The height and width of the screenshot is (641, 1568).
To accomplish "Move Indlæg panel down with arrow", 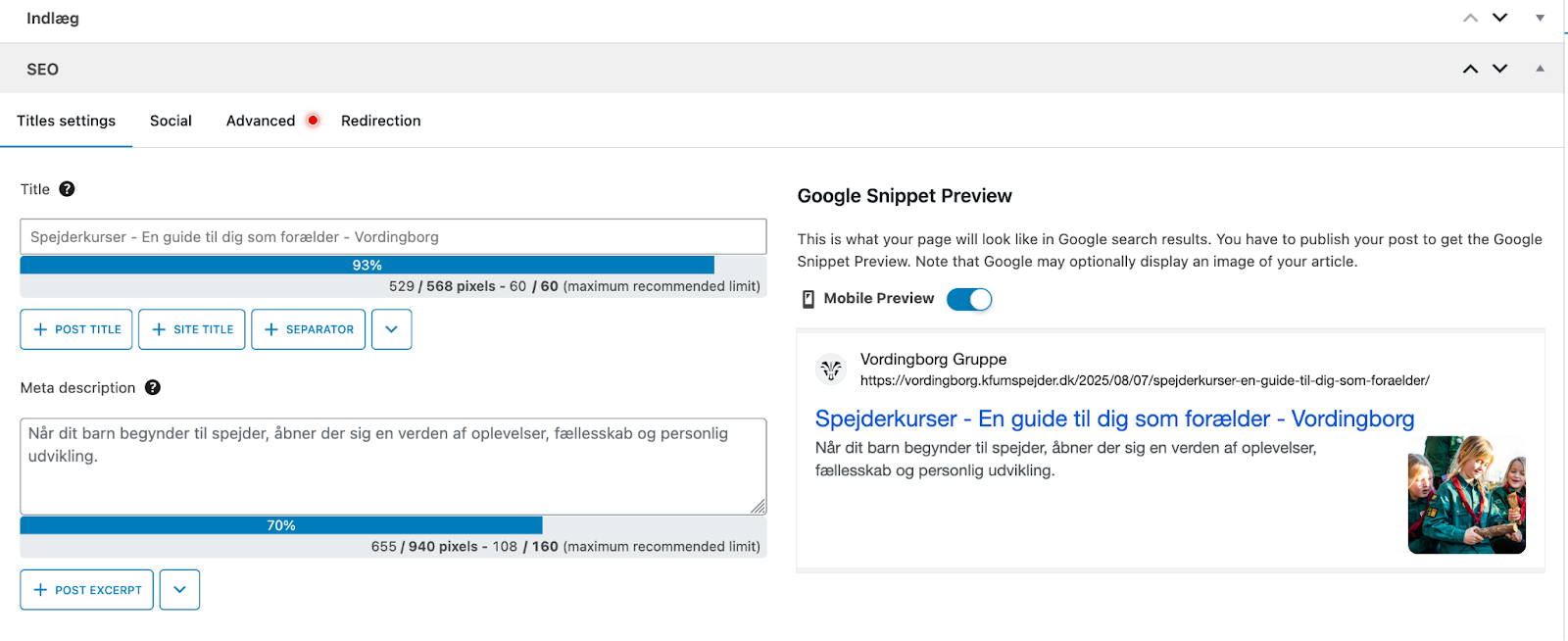I will (1499, 18).
